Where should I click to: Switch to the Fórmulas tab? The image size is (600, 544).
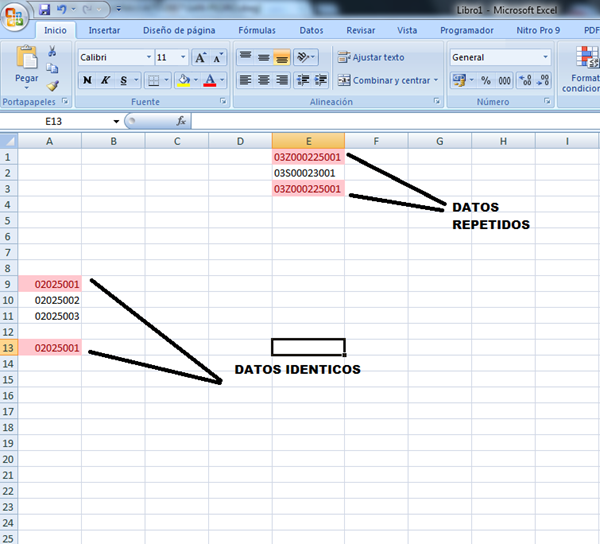coord(257,31)
